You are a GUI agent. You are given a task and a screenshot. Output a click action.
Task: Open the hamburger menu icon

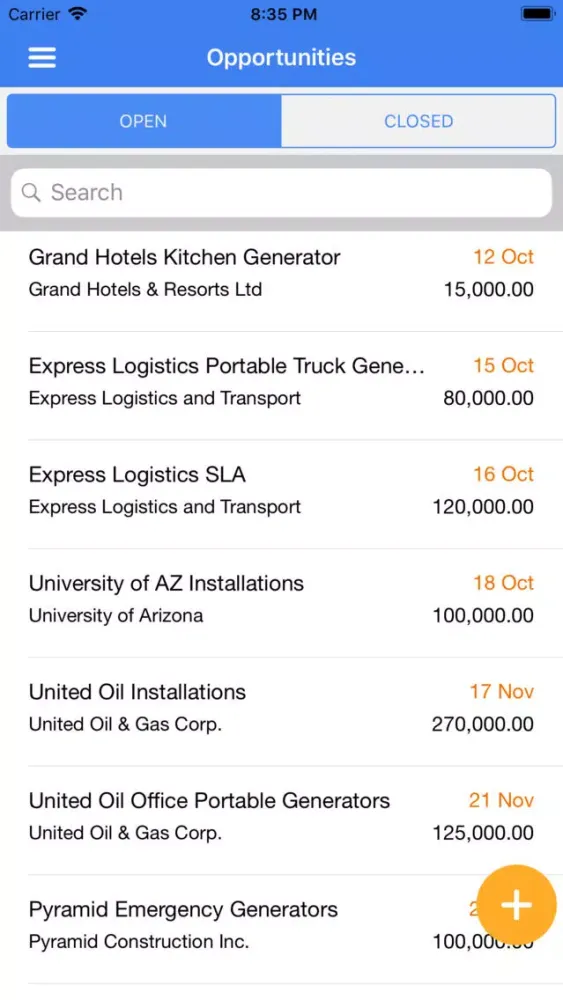pyautogui.click(x=42, y=57)
